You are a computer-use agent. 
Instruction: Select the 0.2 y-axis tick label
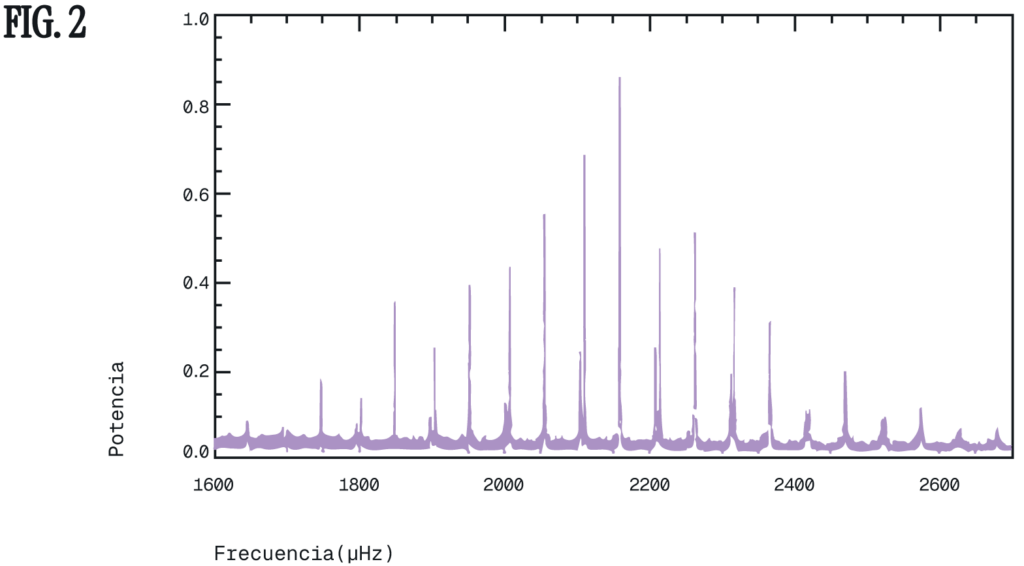196,372
